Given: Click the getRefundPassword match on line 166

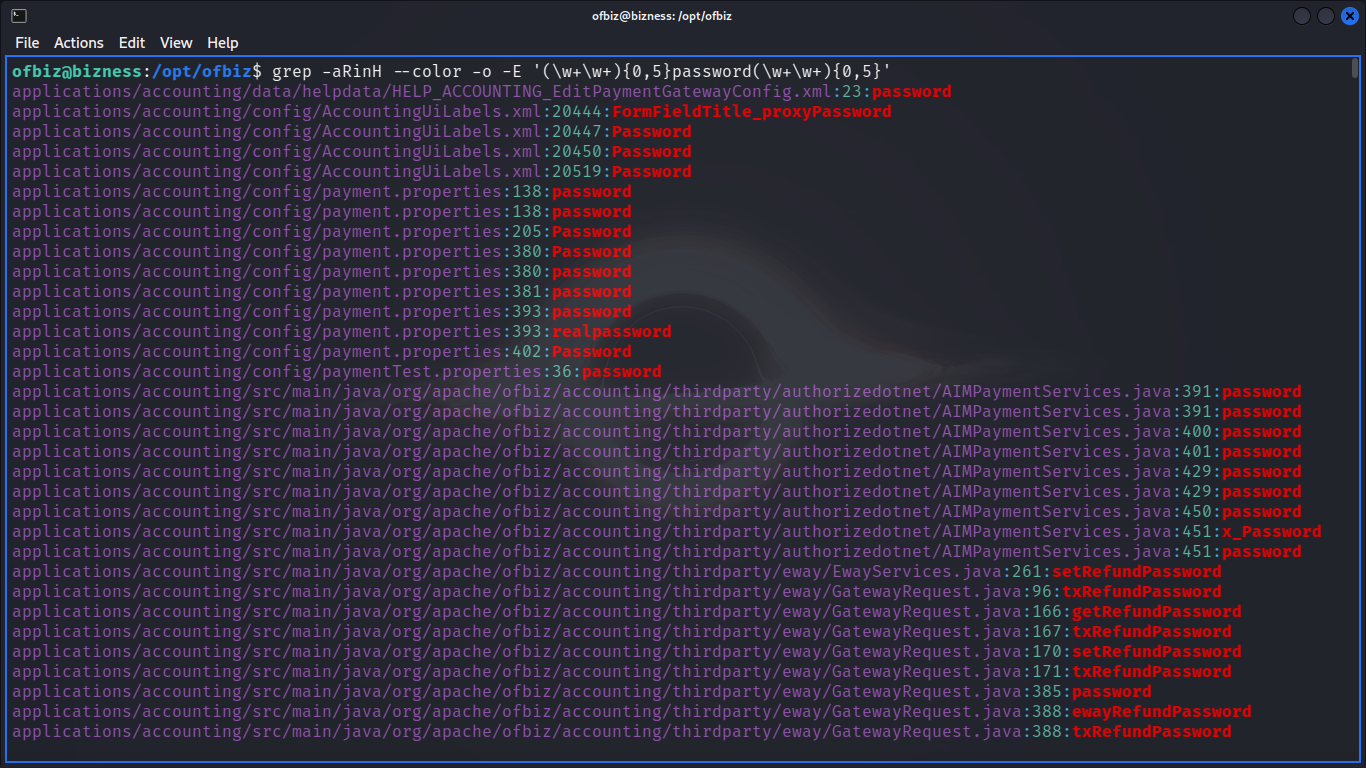Looking at the screenshot, I should tap(1156, 612).
